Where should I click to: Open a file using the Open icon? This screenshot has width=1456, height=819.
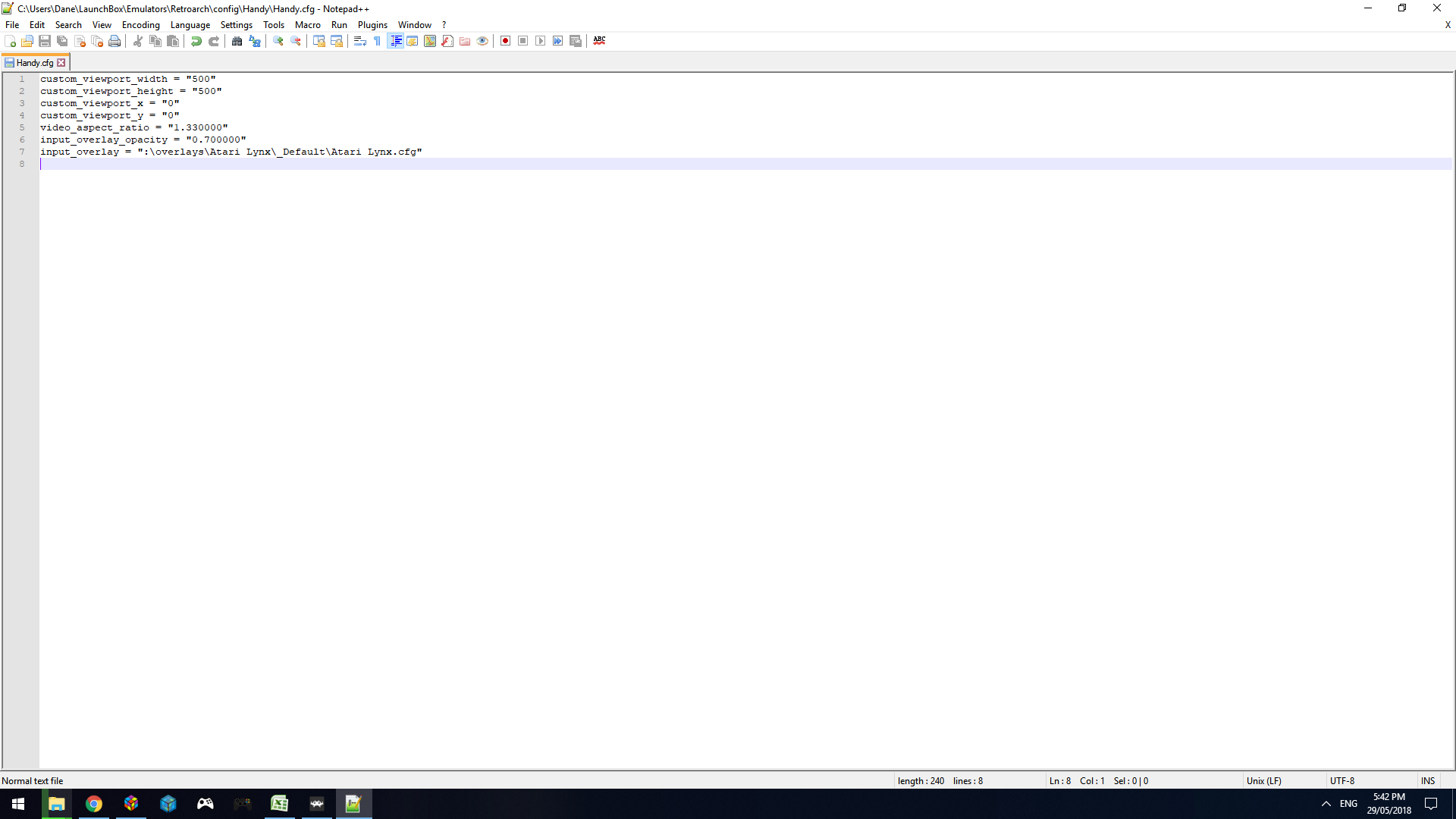tap(27, 41)
